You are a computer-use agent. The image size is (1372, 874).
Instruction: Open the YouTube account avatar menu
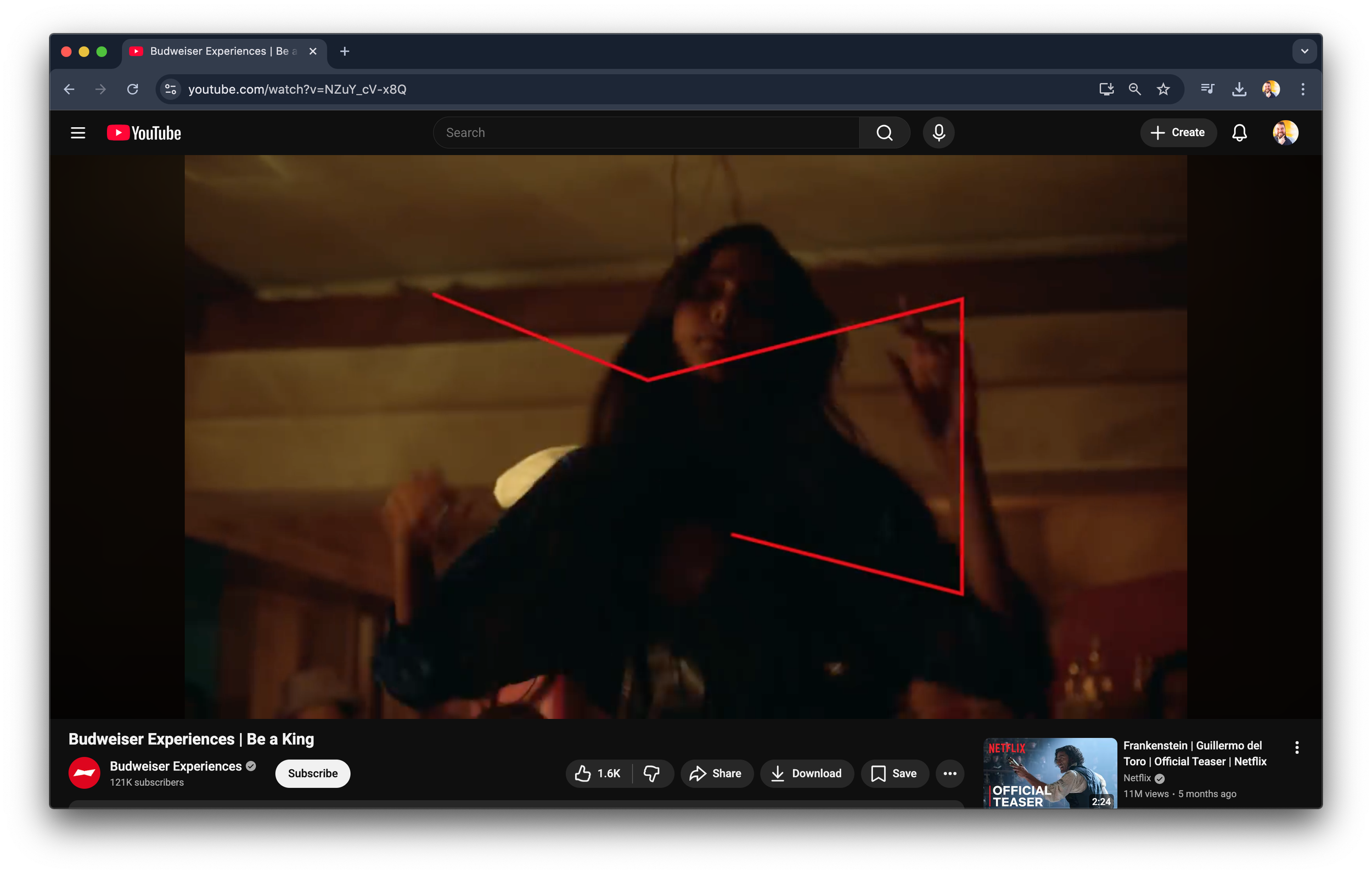tap(1285, 133)
